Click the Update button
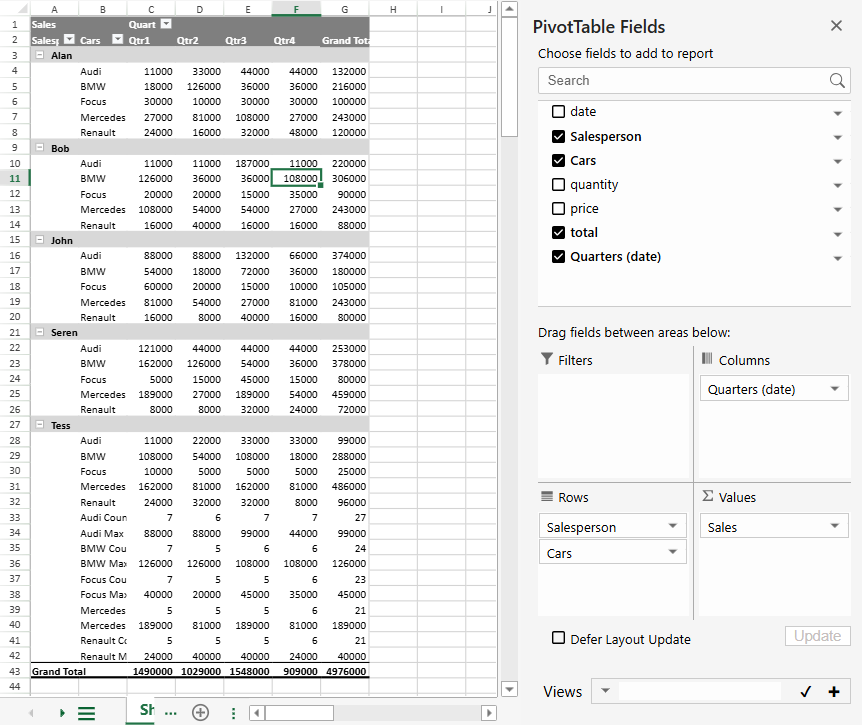This screenshot has height=725, width=862. coord(817,636)
